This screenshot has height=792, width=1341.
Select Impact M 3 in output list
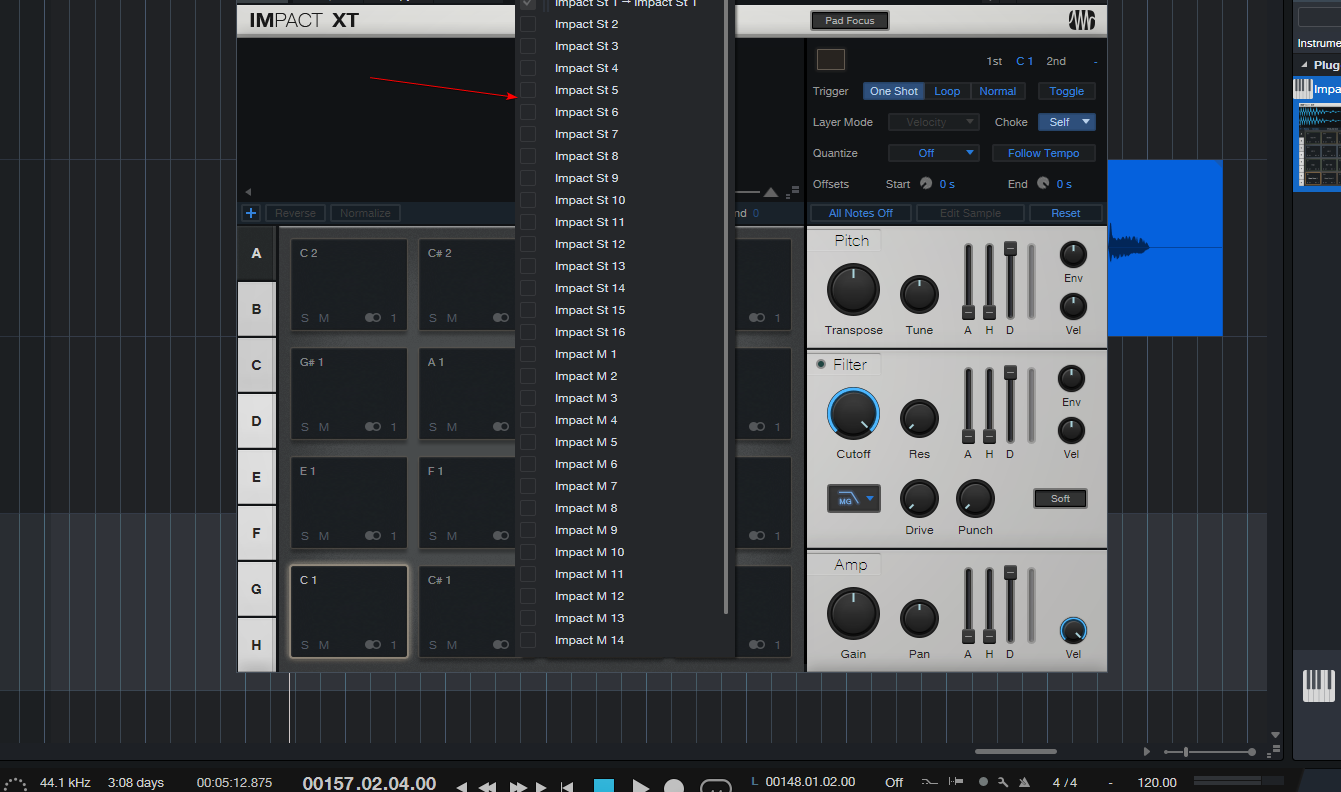[x=586, y=398]
